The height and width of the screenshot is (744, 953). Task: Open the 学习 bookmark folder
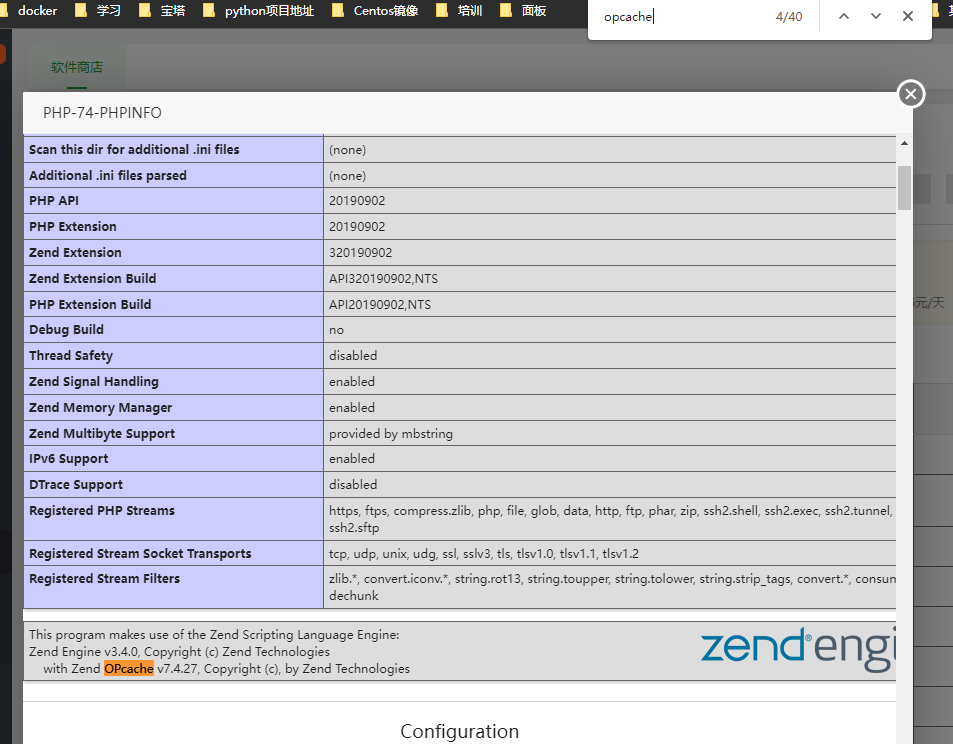tap(100, 11)
